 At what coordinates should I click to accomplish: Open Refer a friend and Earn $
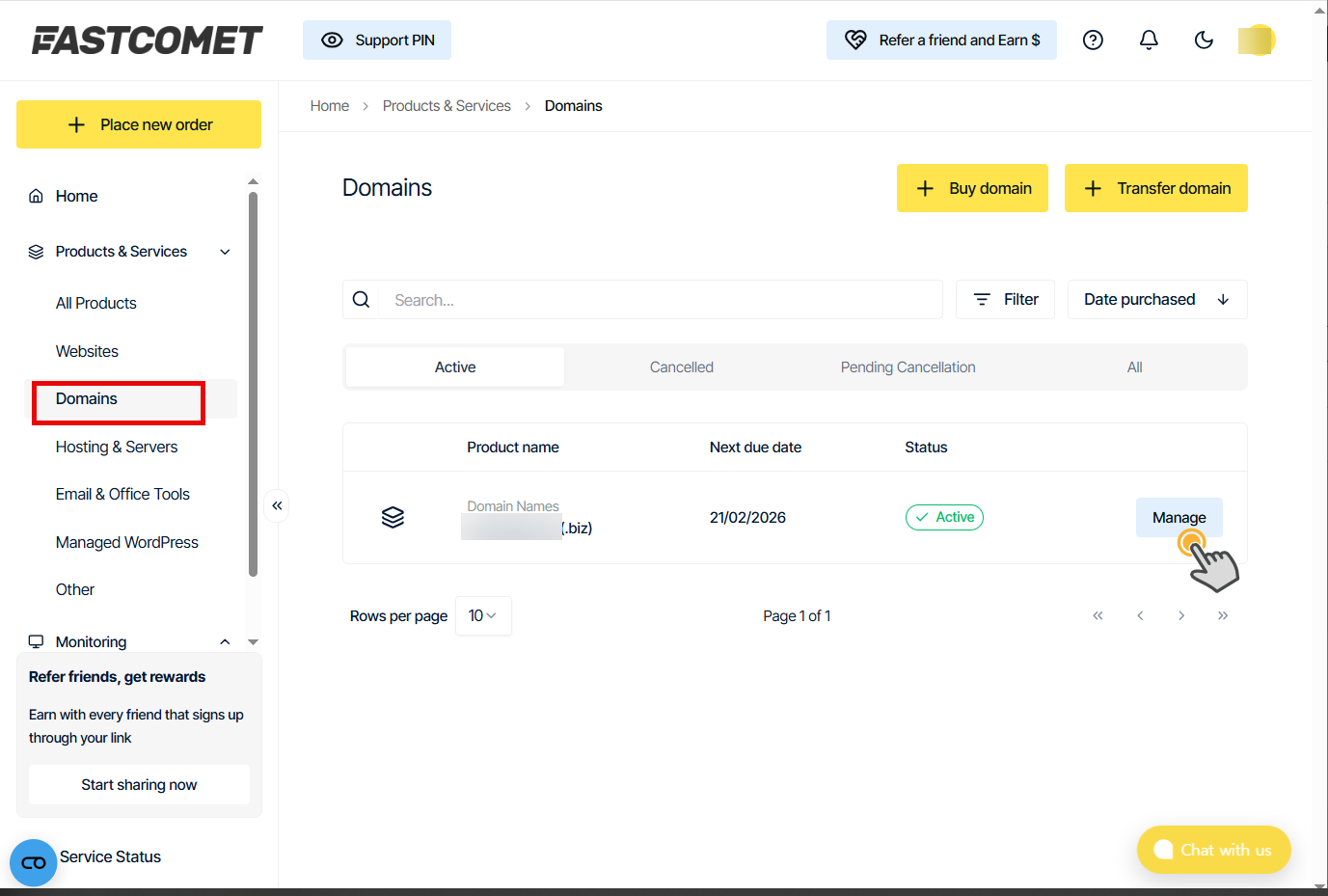pyautogui.click(x=941, y=40)
